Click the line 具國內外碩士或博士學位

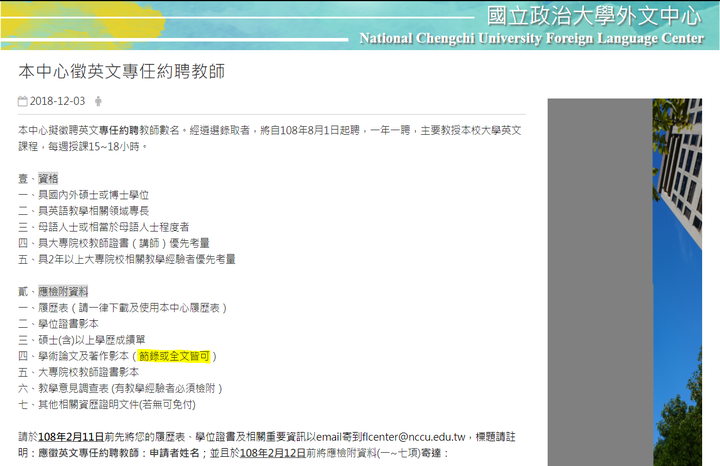point(93,195)
